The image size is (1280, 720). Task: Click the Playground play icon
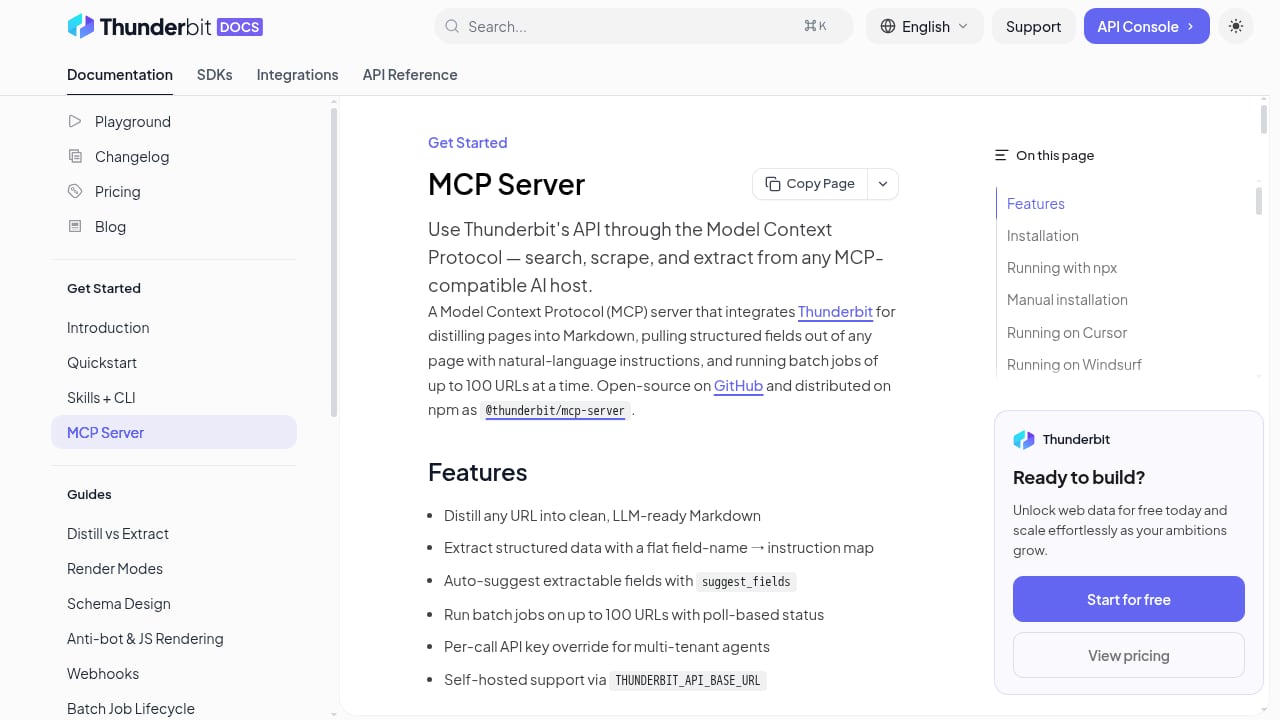(75, 121)
